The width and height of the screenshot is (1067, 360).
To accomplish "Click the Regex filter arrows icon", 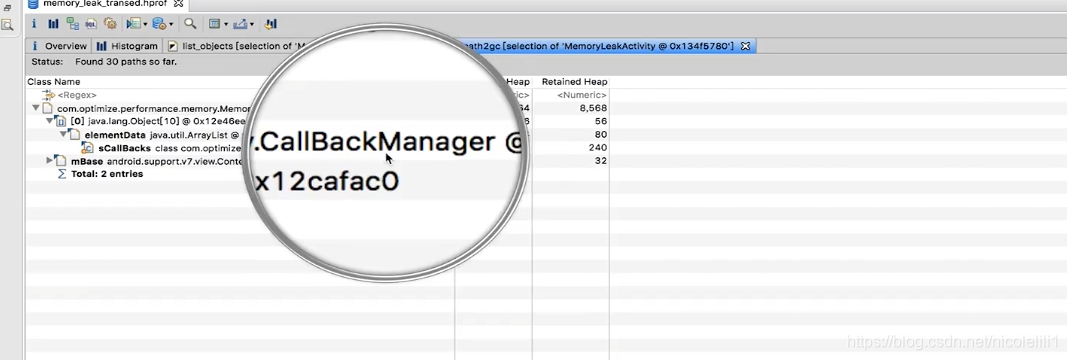I will click(x=48, y=95).
